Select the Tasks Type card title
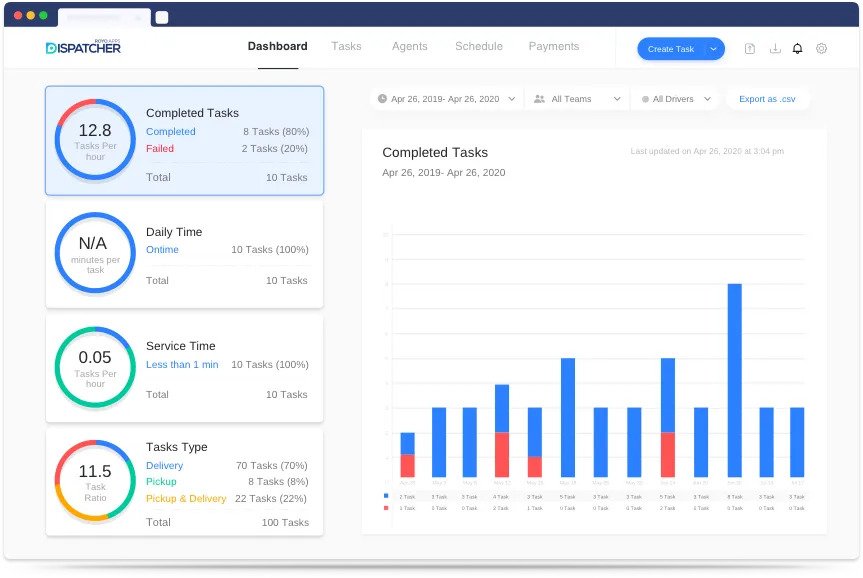This screenshot has height=578, width=863. click(x=177, y=447)
